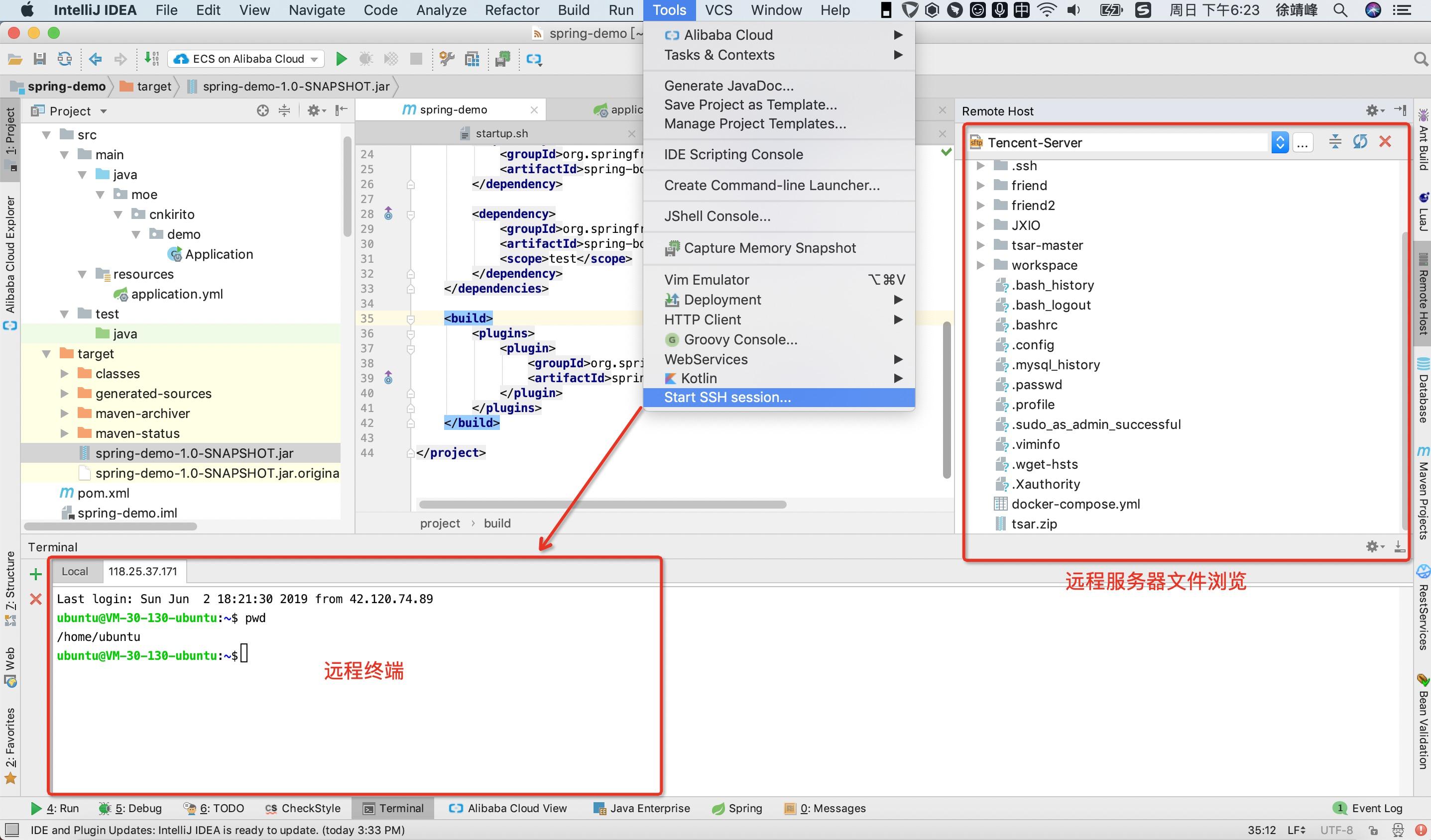The width and height of the screenshot is (1431, 840).
Task: Add a new terminal session tab
Action: [36, 574]
